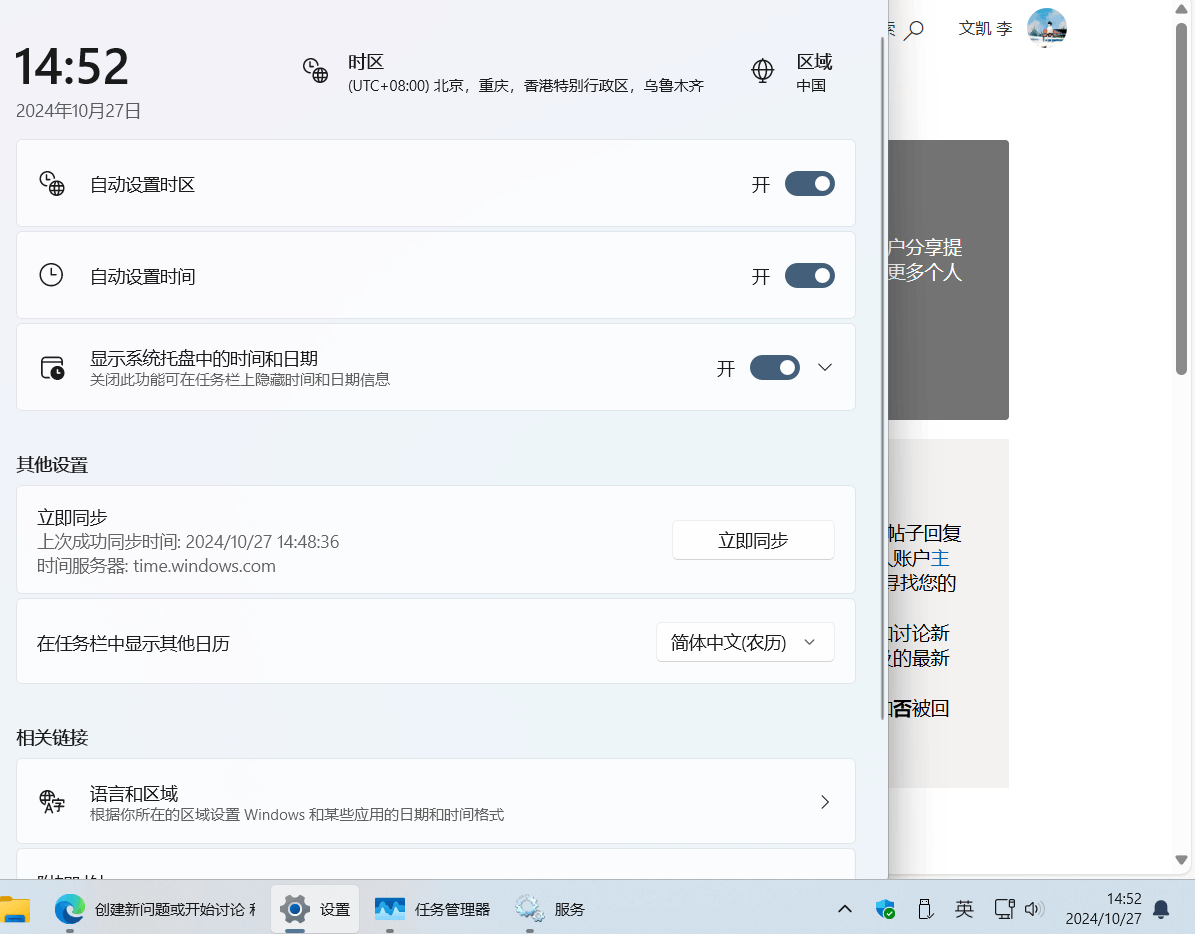The image size is (1195, 934).
Task: Select the 设置 window in the taskbar
Action: 315,909
